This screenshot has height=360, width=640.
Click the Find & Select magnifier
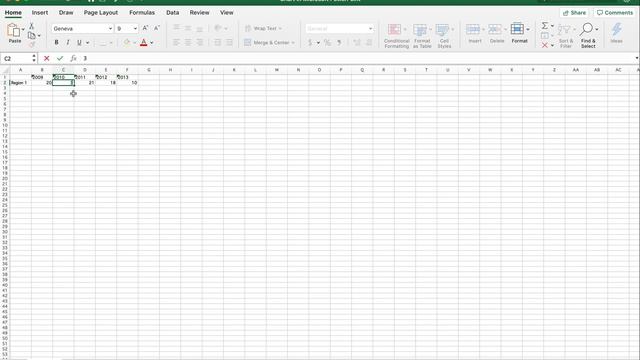coord(587,29)
